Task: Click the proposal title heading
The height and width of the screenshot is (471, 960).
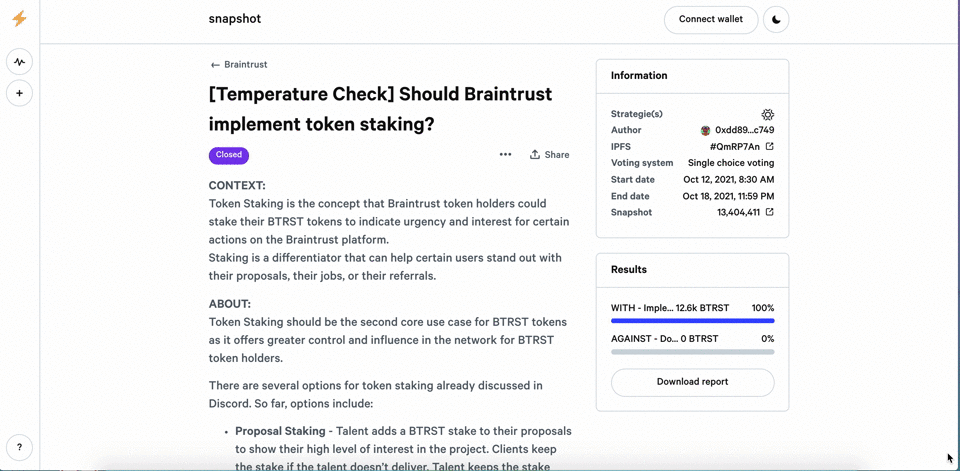Action: (x=380, y=109)
